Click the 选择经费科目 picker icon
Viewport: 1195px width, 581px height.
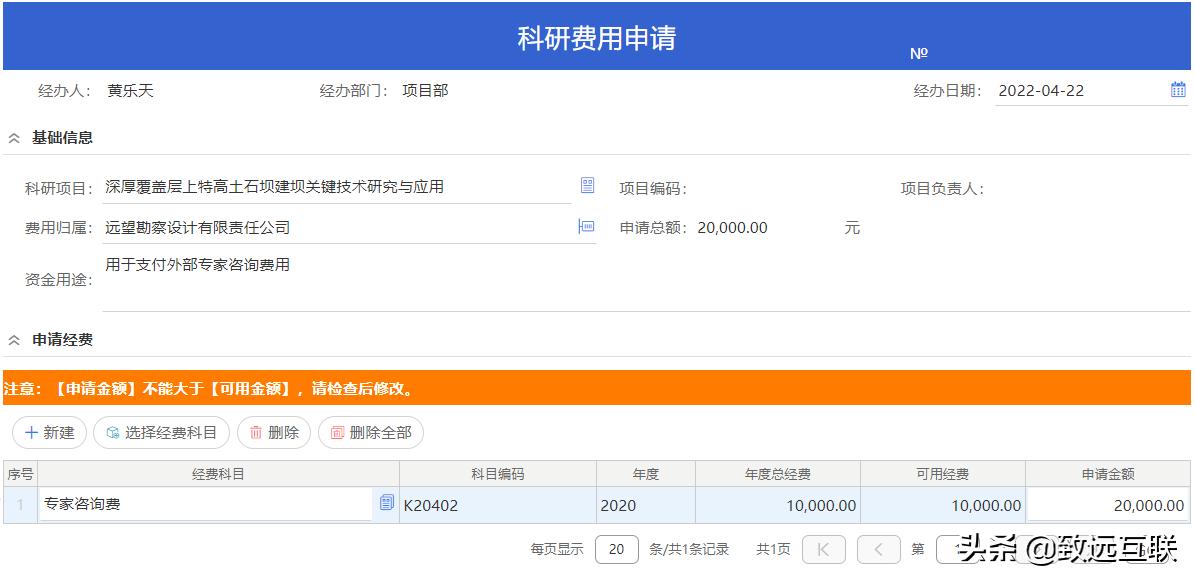click(110, 433)
